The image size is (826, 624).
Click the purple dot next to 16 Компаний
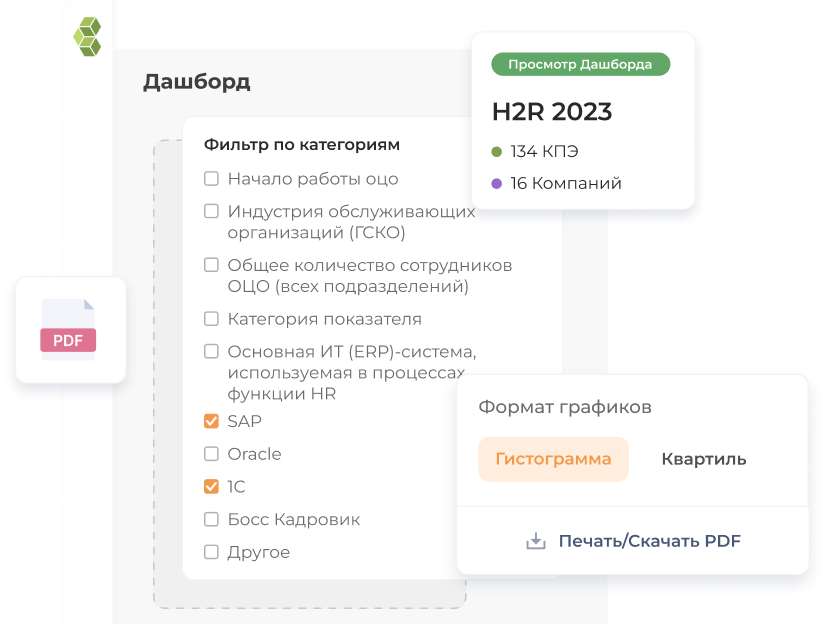click(496, 183)
